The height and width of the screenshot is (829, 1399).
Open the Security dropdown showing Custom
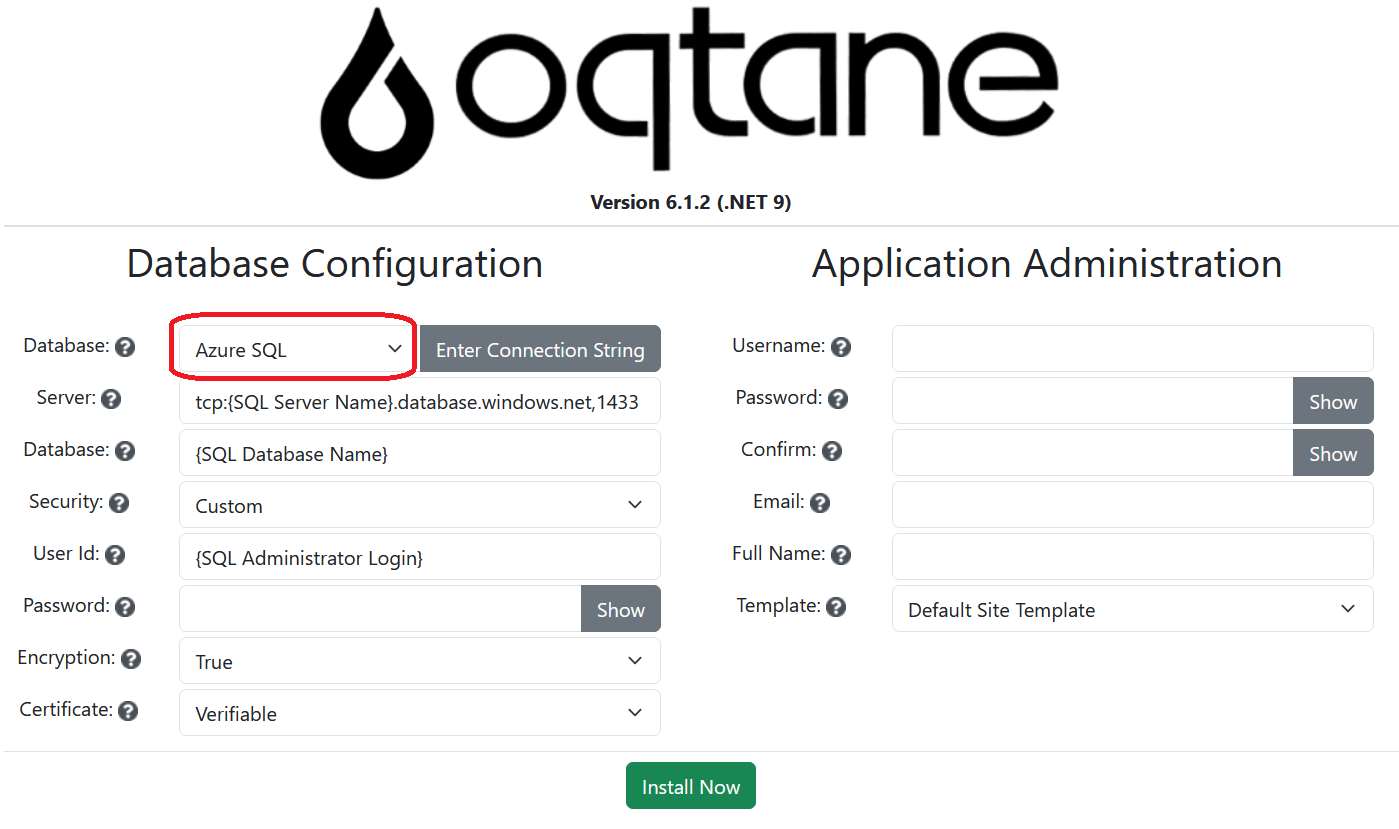[x=420, y=505]
